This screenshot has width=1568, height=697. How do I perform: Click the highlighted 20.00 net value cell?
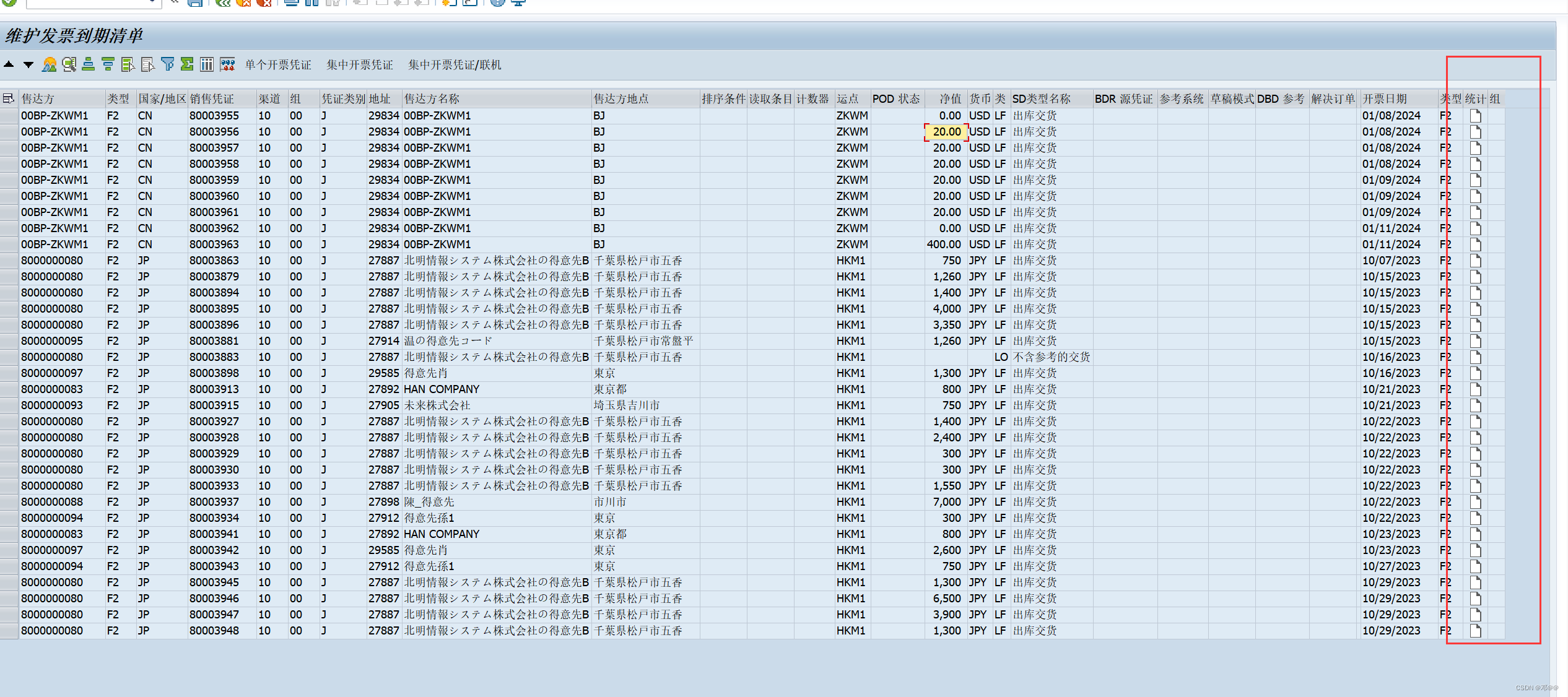pyautogui.click(x=946, y=132)
